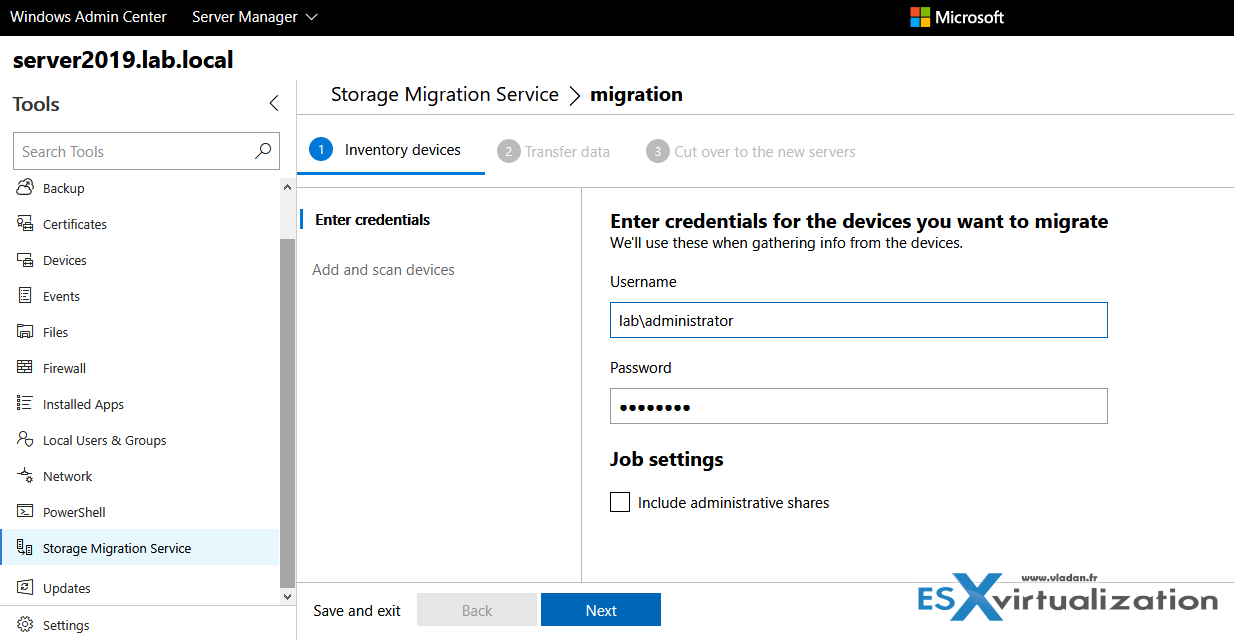The width and height of the screenshot is (1234, 640).
Task: Open the PowerShell tool icon
Action: 25,512
